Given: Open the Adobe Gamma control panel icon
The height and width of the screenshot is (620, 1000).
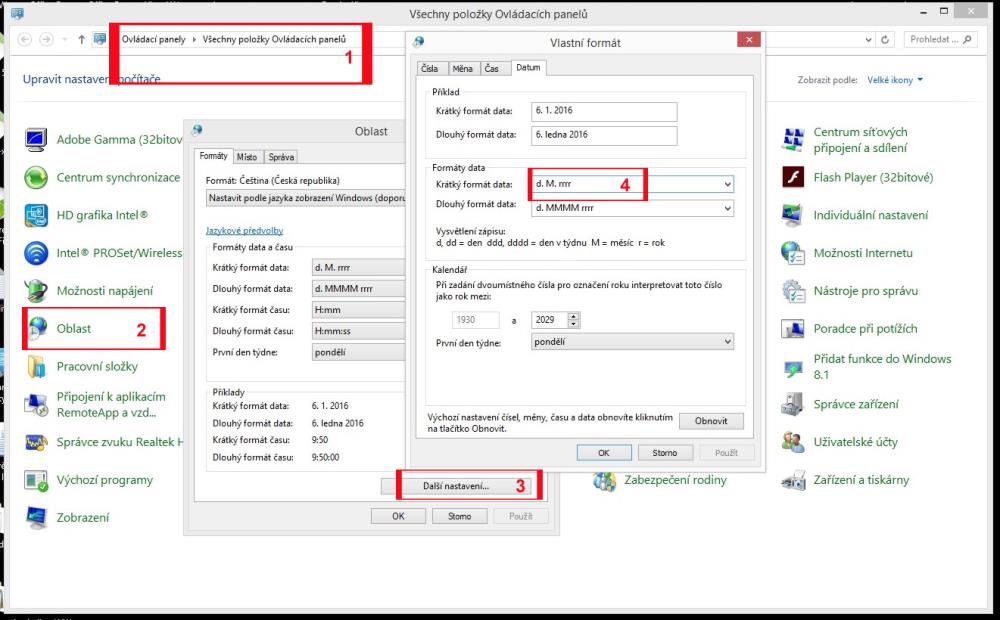Looking at the screenshot, I should 36,139.
